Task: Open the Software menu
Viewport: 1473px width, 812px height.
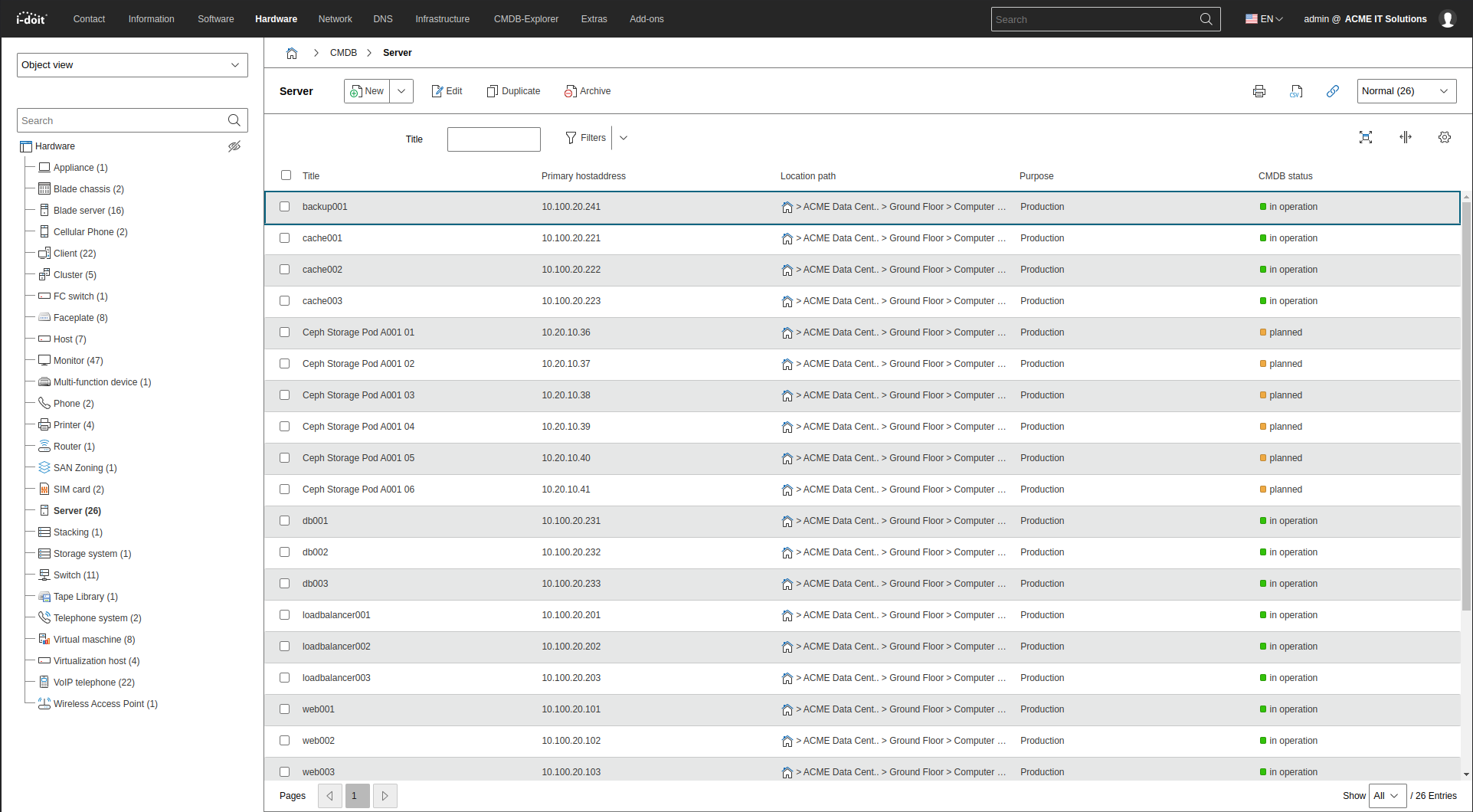Action: tap(216, 19)
